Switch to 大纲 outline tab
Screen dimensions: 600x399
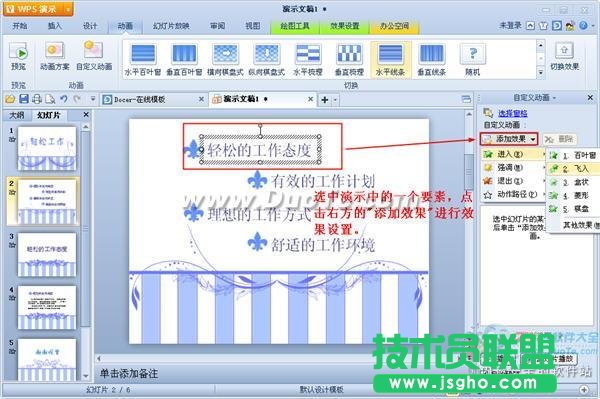(17, 115)
